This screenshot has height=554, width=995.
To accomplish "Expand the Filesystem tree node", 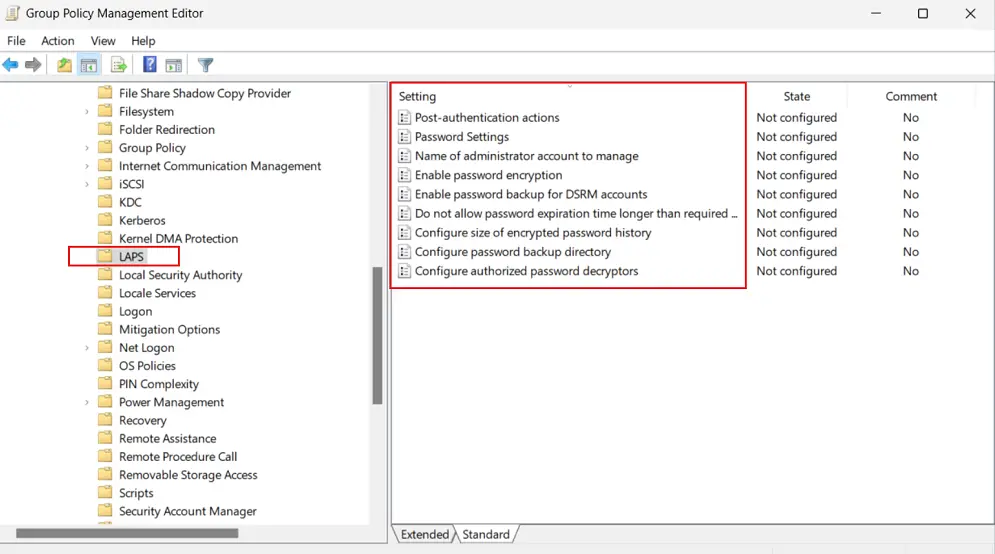I will [87, 112].
